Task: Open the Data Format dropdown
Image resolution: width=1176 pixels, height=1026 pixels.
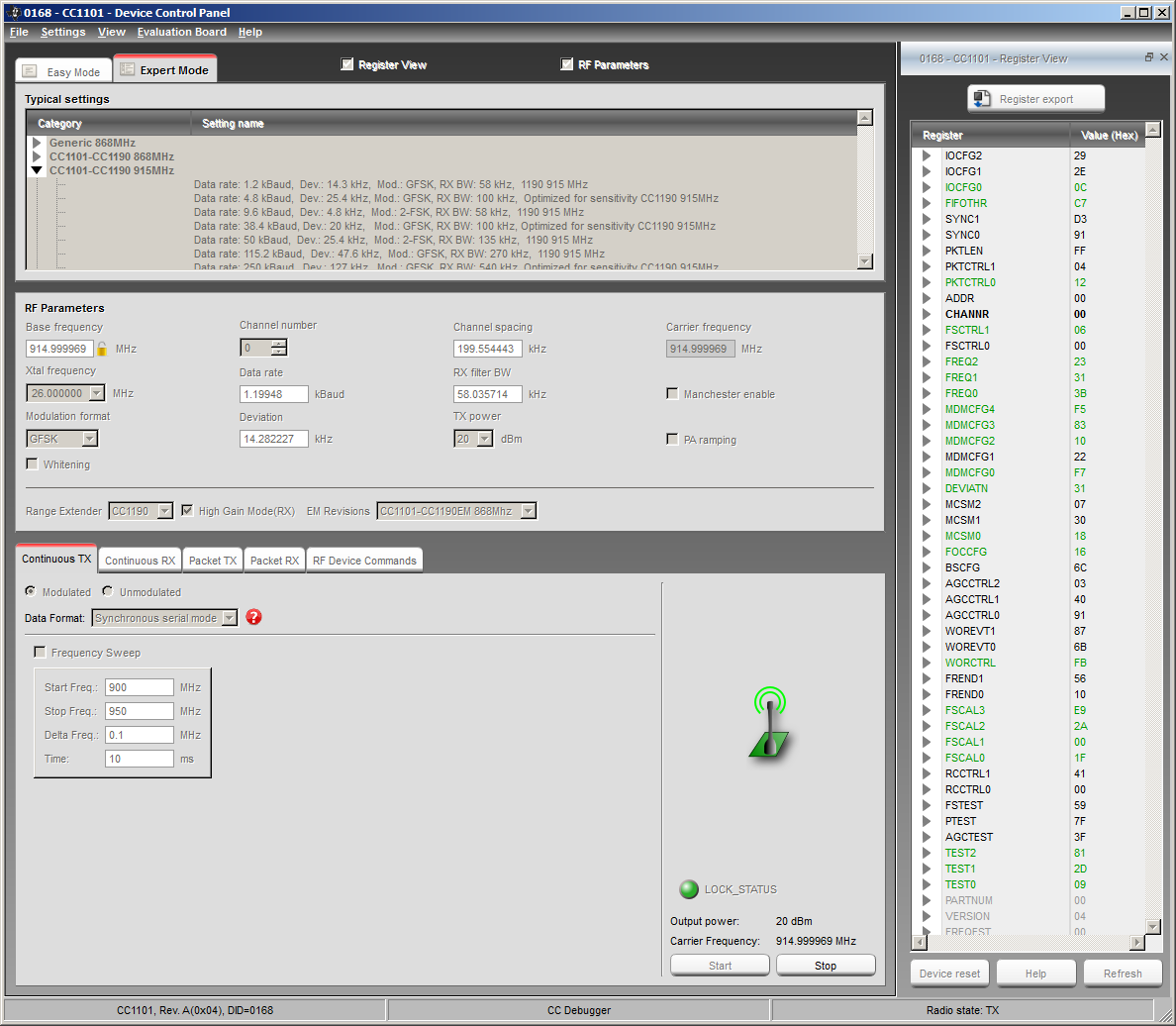Action: 229,618
